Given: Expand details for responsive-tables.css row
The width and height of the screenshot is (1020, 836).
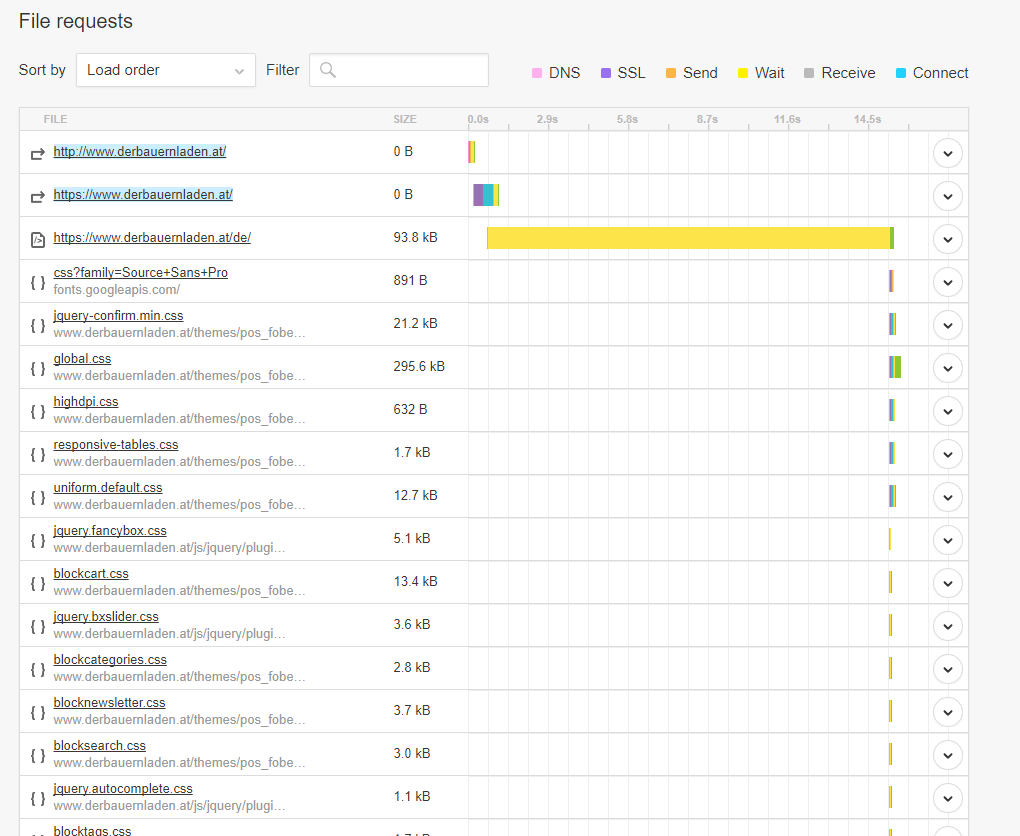Looking at the screenshot, I should (948, 454).
